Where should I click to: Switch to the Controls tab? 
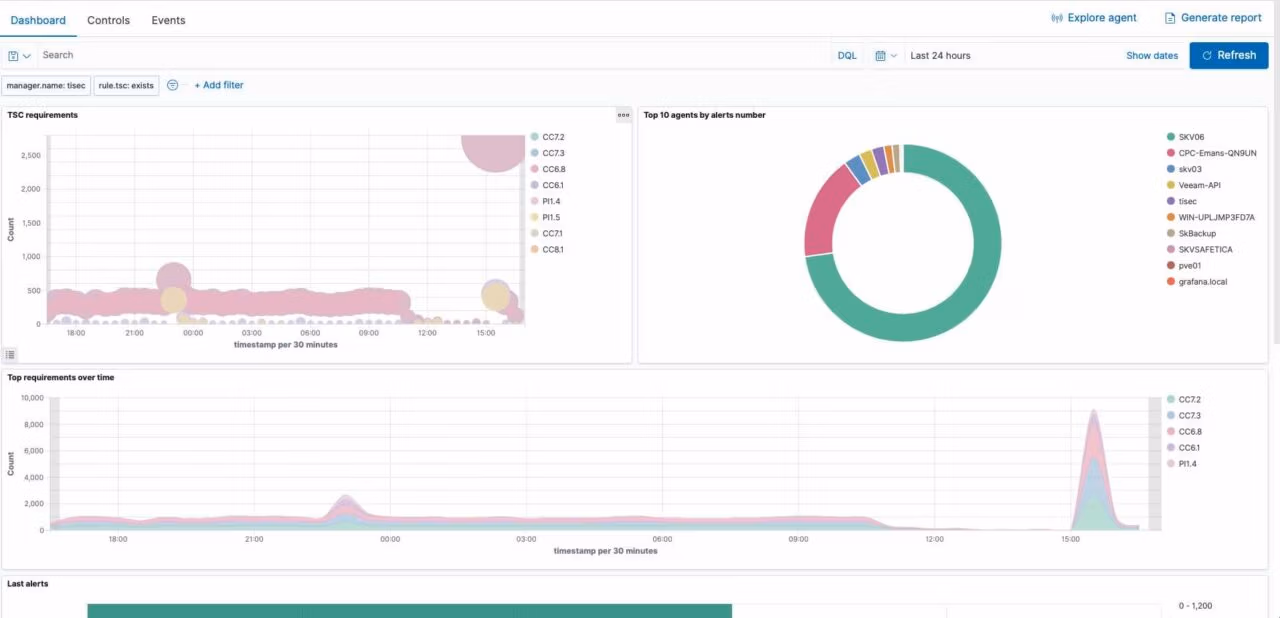point(108,20)
